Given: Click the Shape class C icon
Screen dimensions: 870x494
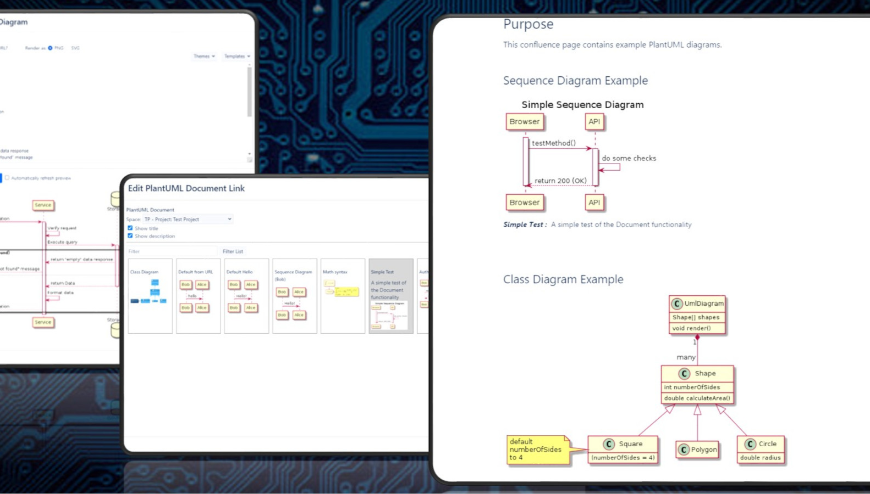Looking at the screenshot, I should click(684, 374).
